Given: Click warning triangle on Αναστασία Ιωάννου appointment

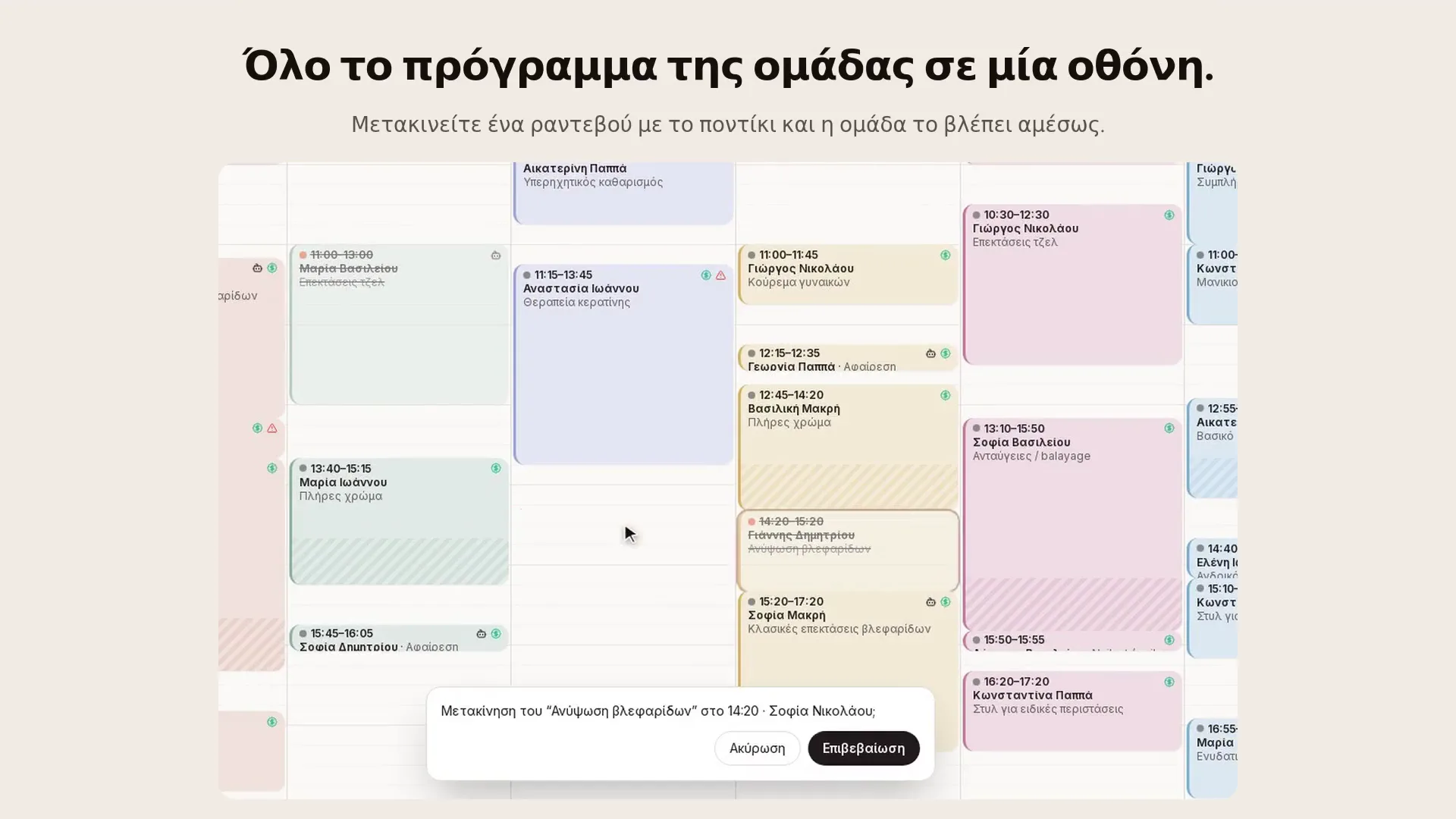Looking at the screenshot, I should 720,275.
